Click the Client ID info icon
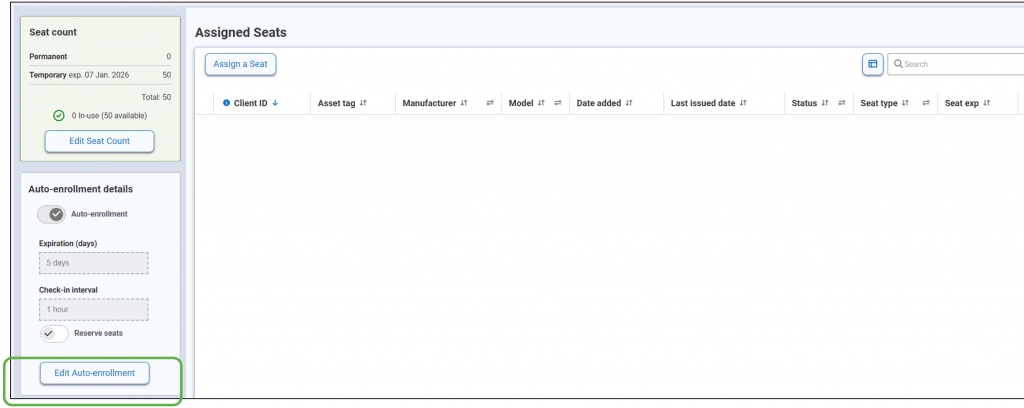The width and height of the screenshot is (1024, 408). tap(226, 103)
